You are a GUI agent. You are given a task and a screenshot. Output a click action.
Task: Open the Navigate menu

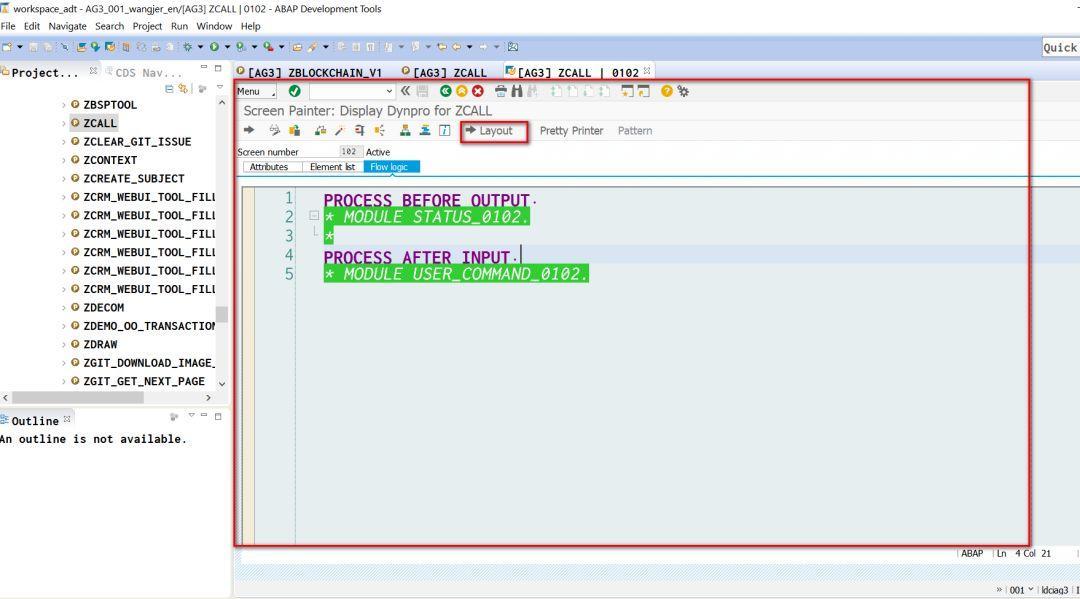coord(68,26)
